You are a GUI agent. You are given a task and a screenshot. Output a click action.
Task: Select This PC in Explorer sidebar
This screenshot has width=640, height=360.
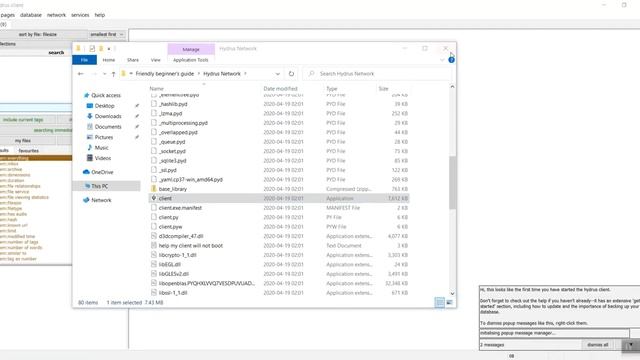(x=99, y=186)
